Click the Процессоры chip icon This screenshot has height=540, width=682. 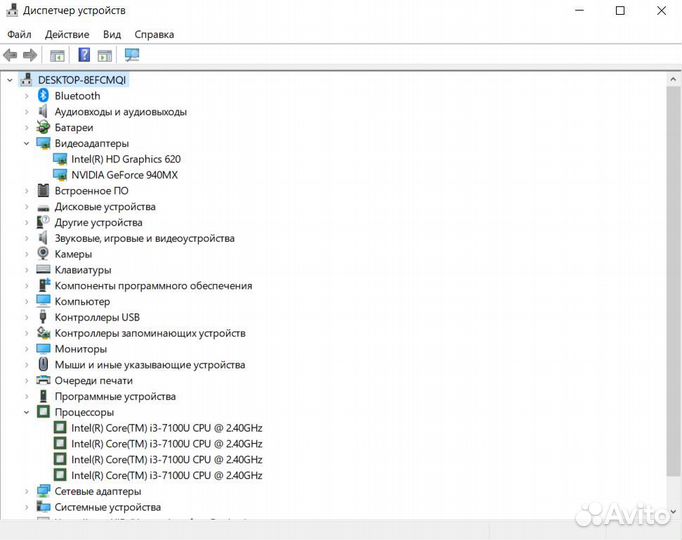tap(43, 411)
